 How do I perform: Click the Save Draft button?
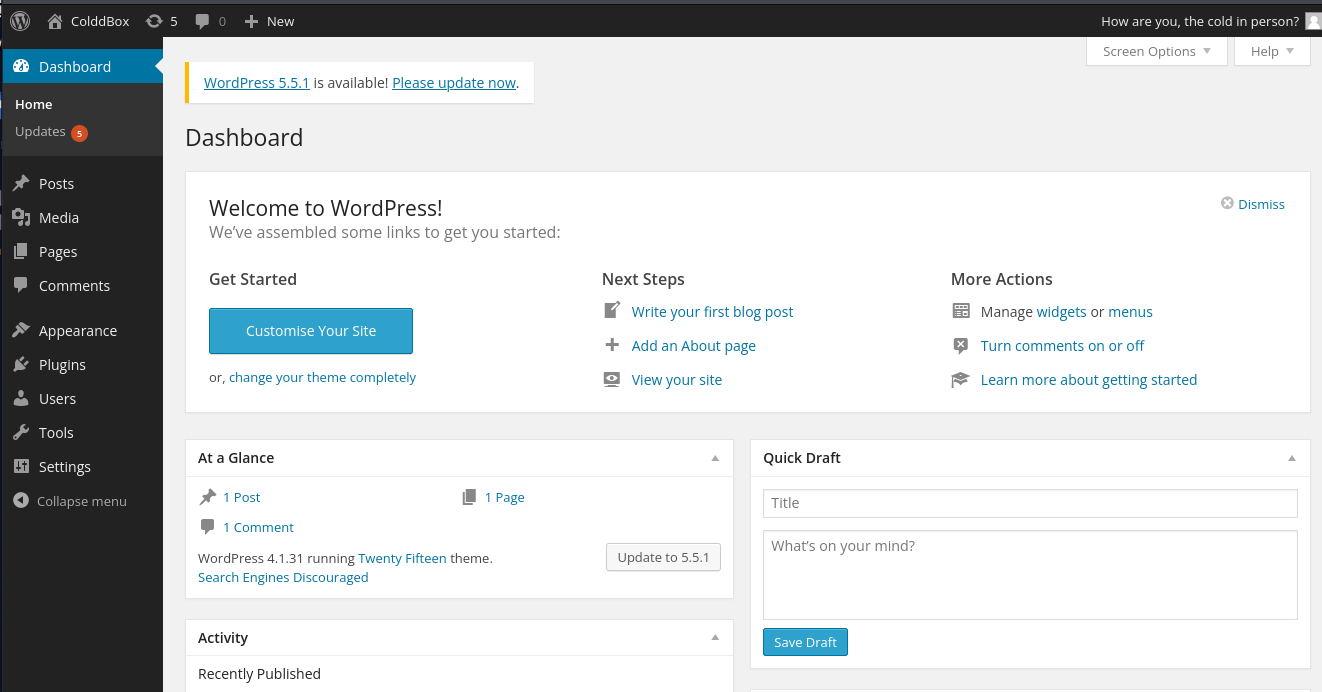[x=805, y=642]
